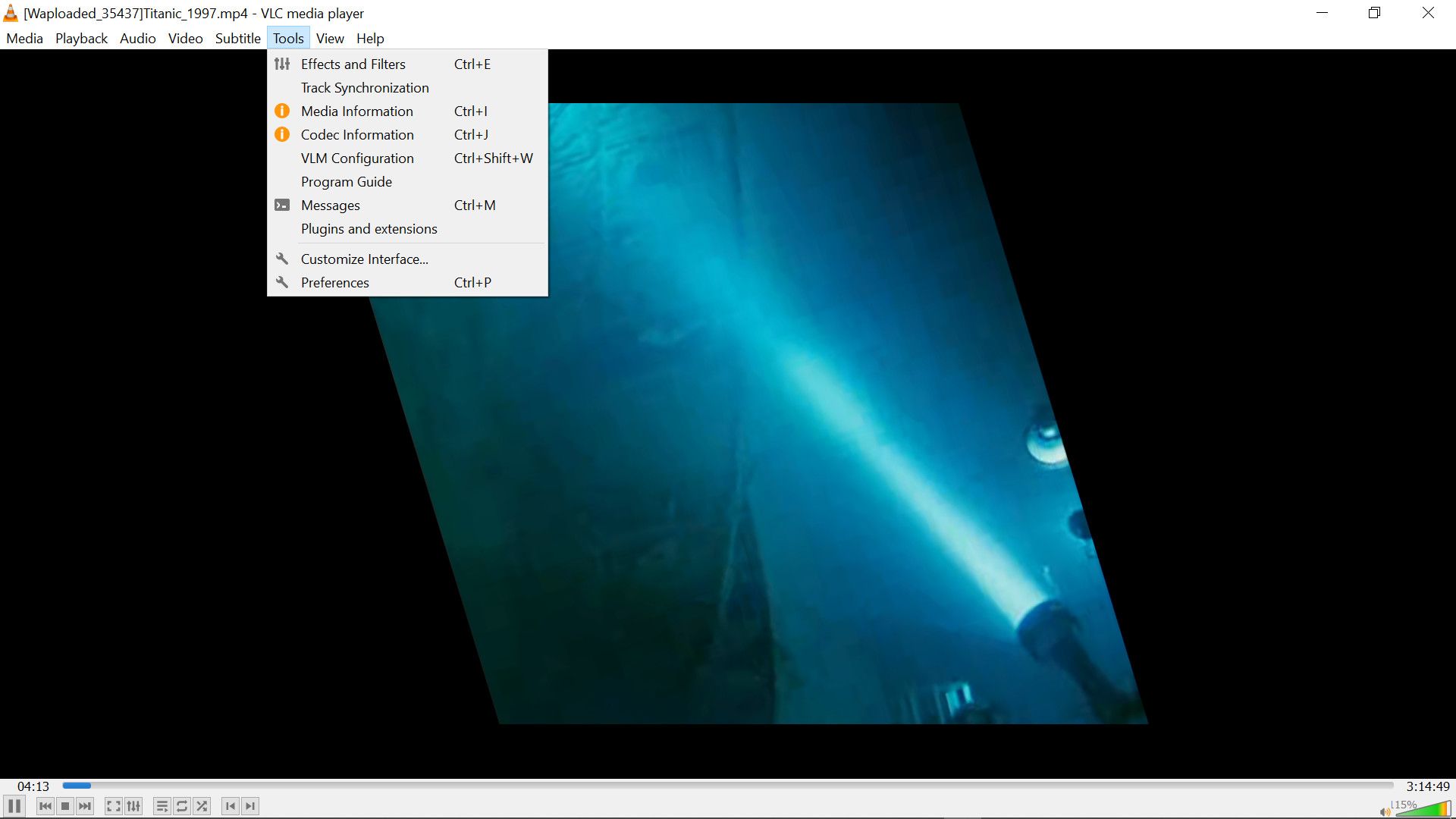Select the View menu item
The height and width of the screenshot is (819, 1456).
[x=330, y=38]
